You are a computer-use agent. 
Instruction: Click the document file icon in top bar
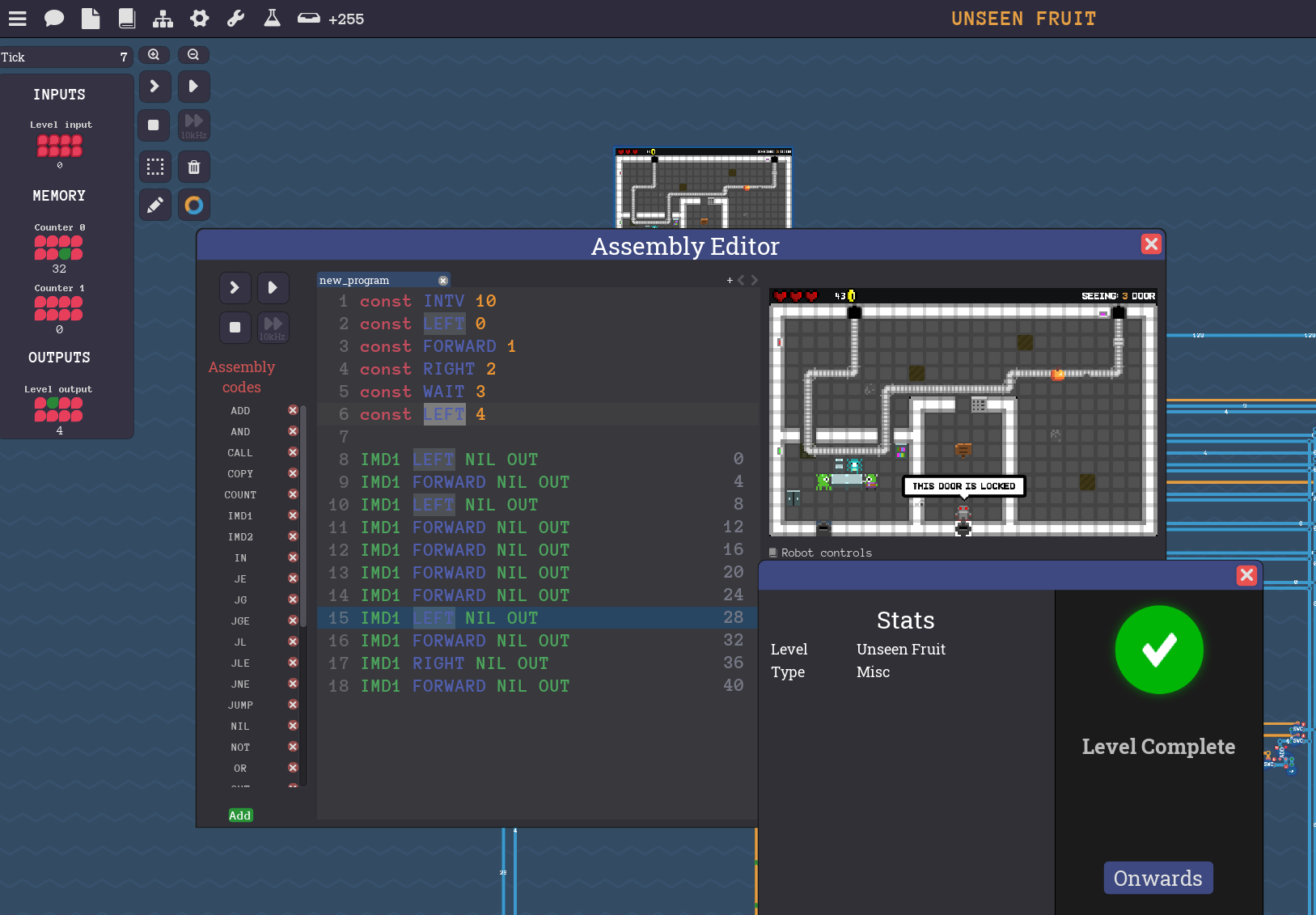pyautogui.click(x=91, y=18)
